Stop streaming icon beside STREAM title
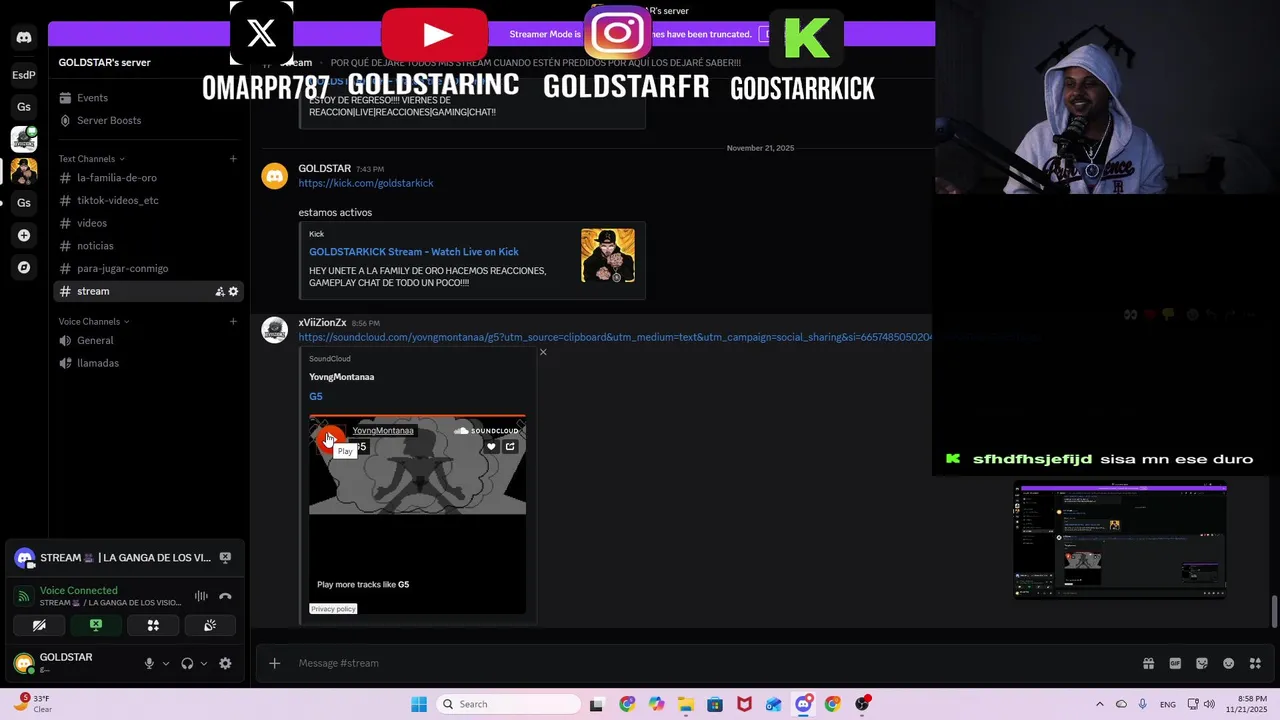The width and height of the screenshot is (1280, 720). point(225,558)
